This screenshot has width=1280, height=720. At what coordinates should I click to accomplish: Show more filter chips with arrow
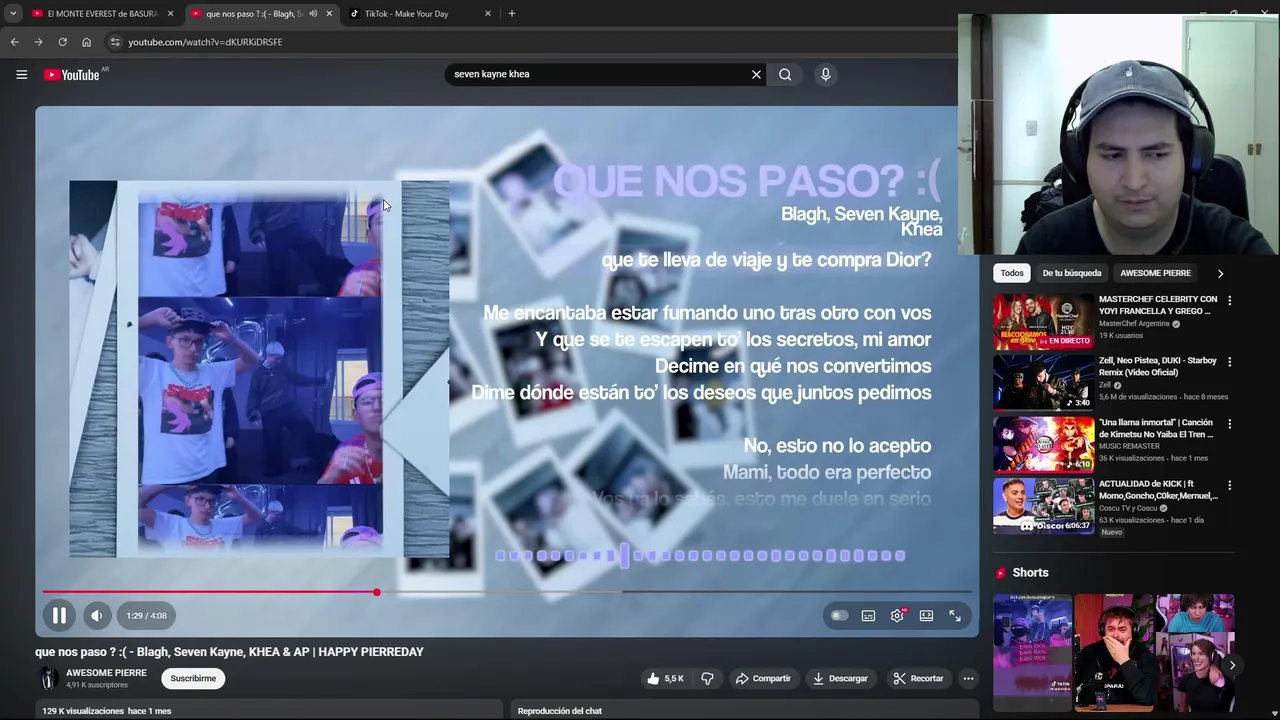(x=1220, y=273)
